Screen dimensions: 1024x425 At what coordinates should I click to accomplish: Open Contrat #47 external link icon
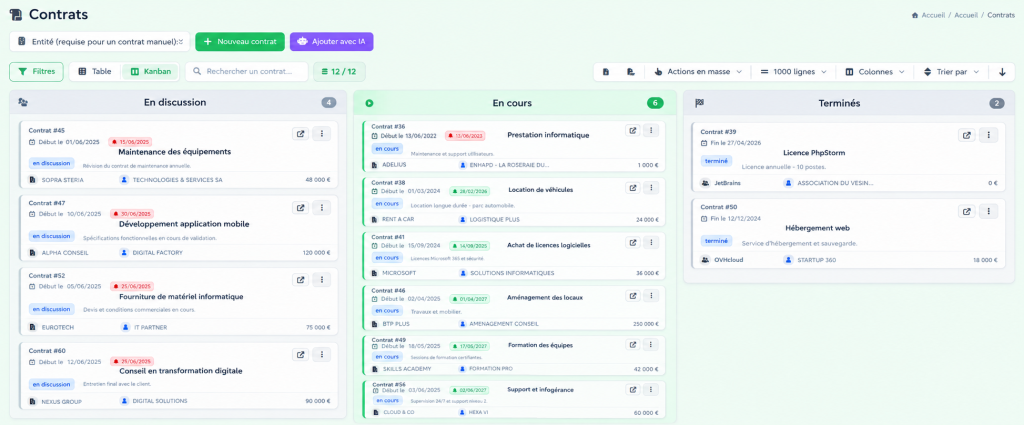(300, 208)
